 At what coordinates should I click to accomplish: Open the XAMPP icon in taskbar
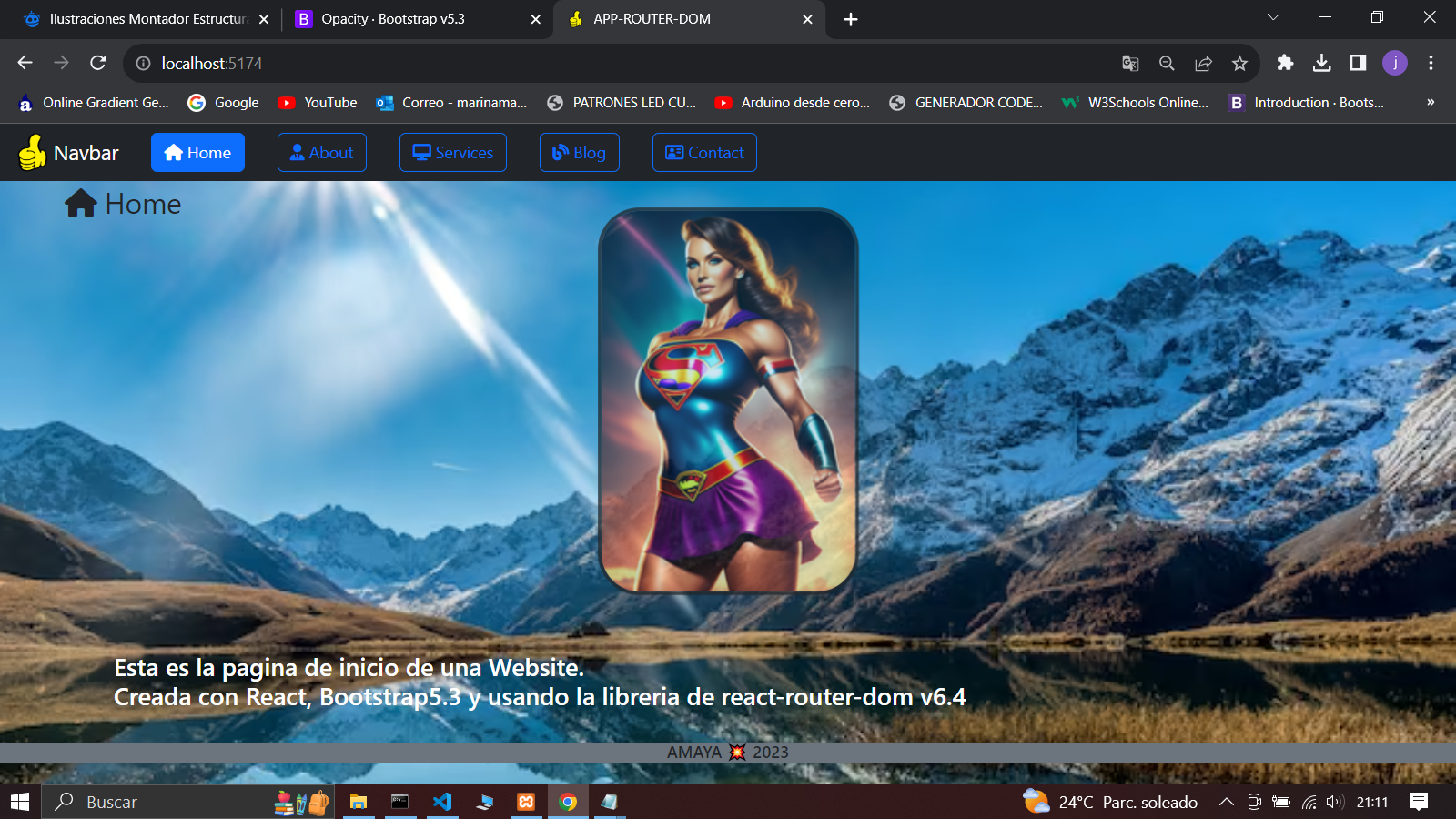click(x=526, y=802)
